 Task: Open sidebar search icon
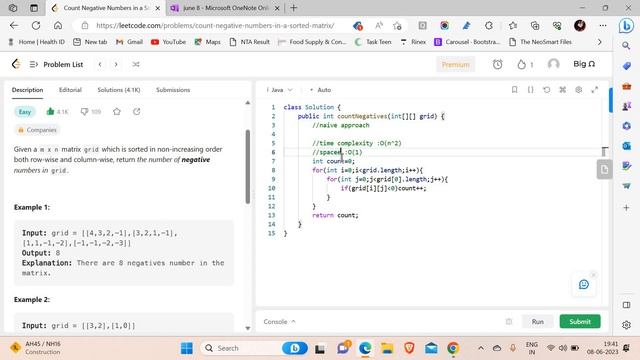point(626,46)
